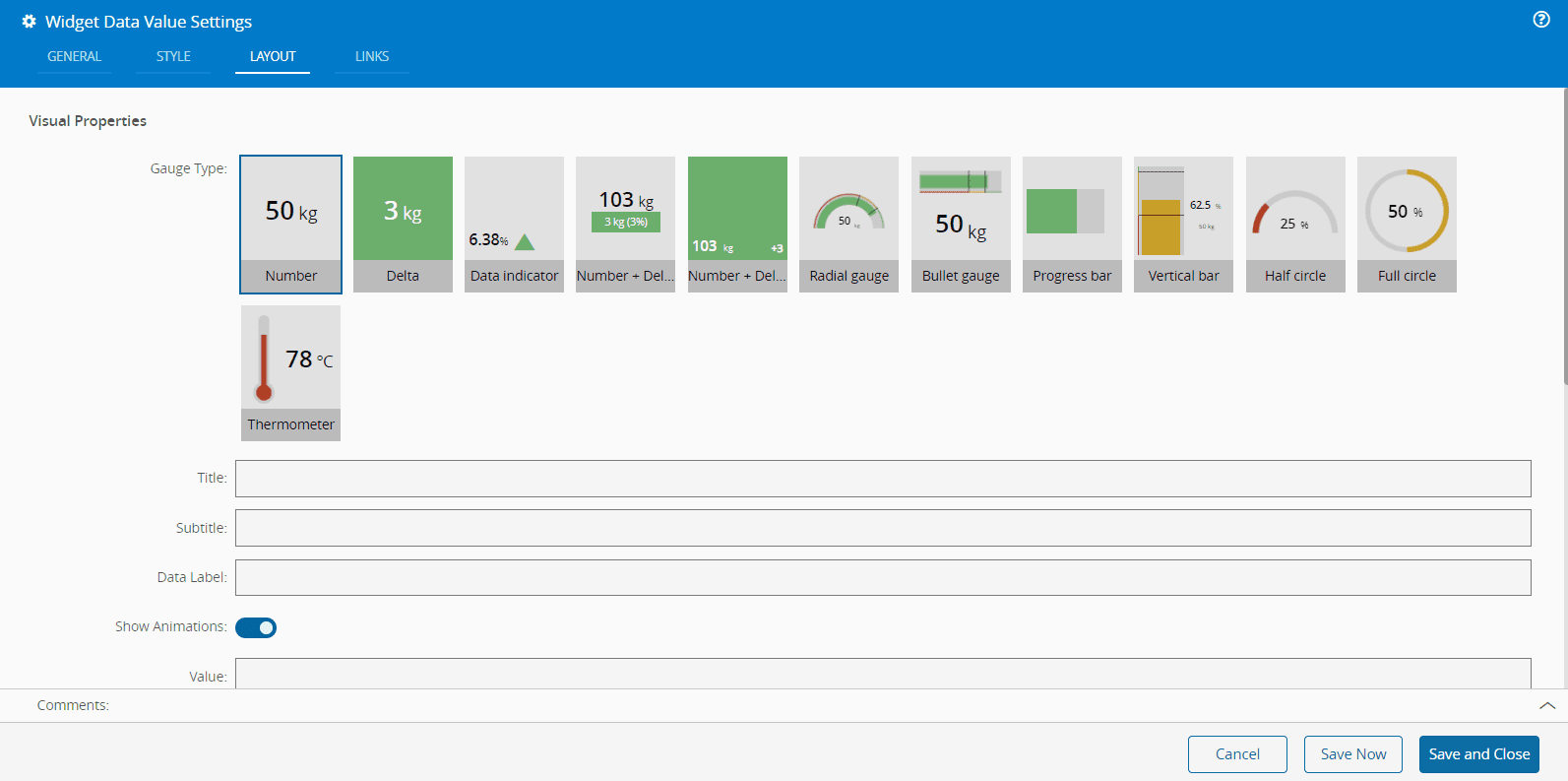Go to the LAYOUT tab
This screenshot has width=1568, height=781.
coord(273,56)
